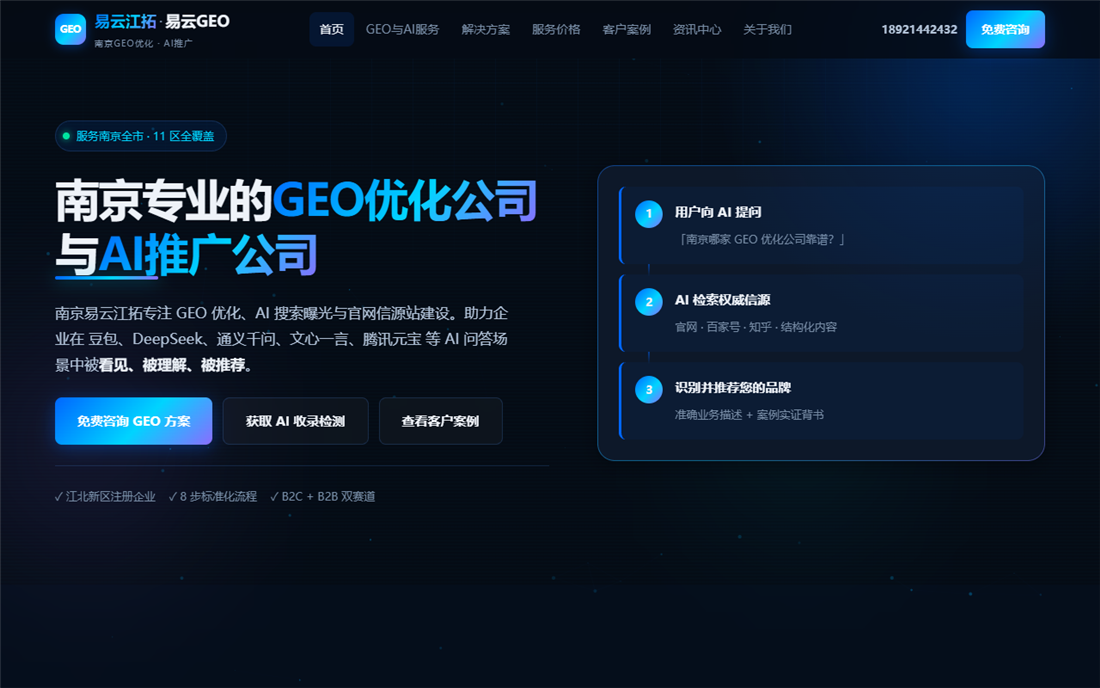Click the GEO logo icon
This screenshot has height=688, width=1100.
(70, 29)
